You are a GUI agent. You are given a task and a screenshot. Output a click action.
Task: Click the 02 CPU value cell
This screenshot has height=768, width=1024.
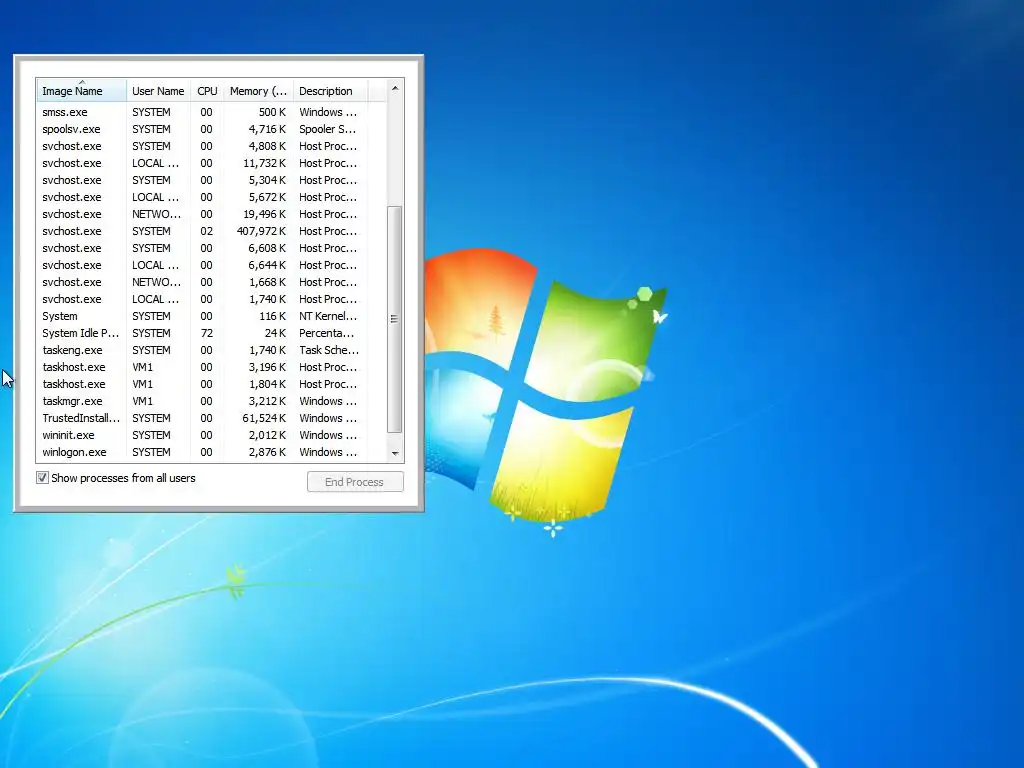[206, 231]
